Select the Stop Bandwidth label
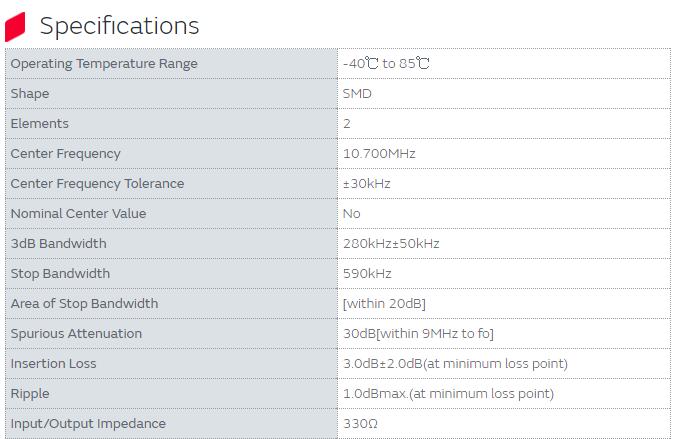 pos(60,274)
